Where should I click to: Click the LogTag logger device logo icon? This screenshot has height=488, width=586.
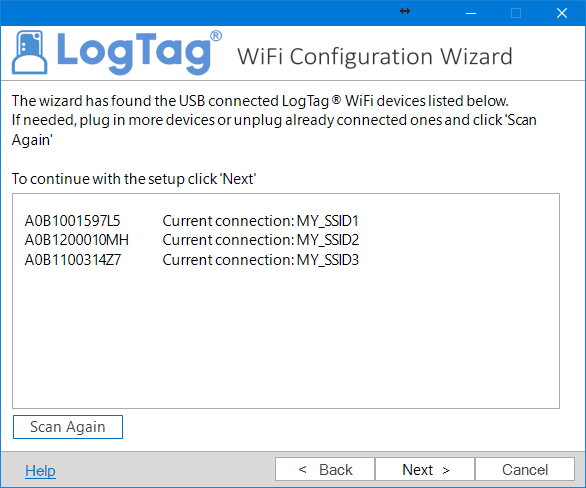click(x=30, y=52)
